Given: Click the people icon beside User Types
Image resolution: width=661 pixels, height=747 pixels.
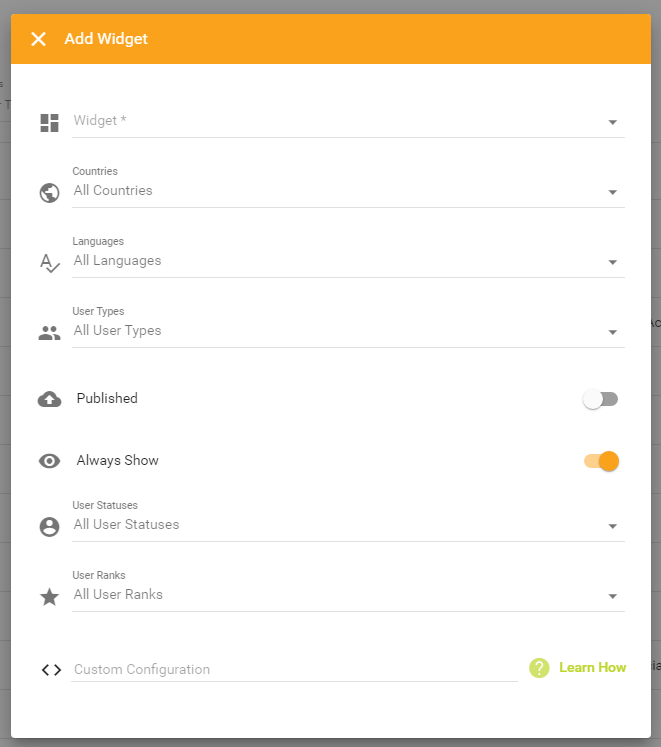Looking at the screenshot, I should (x=50, y=333).
